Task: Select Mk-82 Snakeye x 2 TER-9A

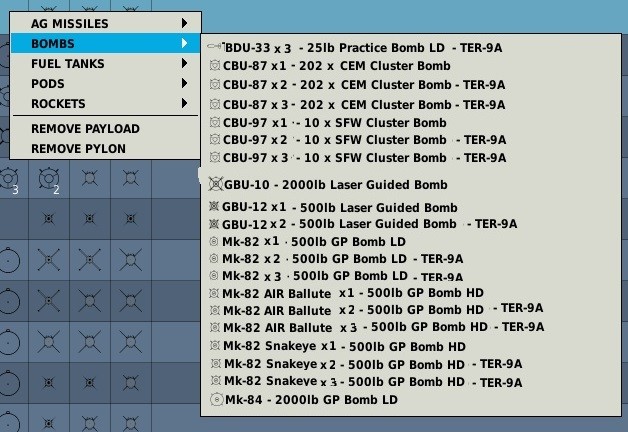Action: tap(366, 364)
